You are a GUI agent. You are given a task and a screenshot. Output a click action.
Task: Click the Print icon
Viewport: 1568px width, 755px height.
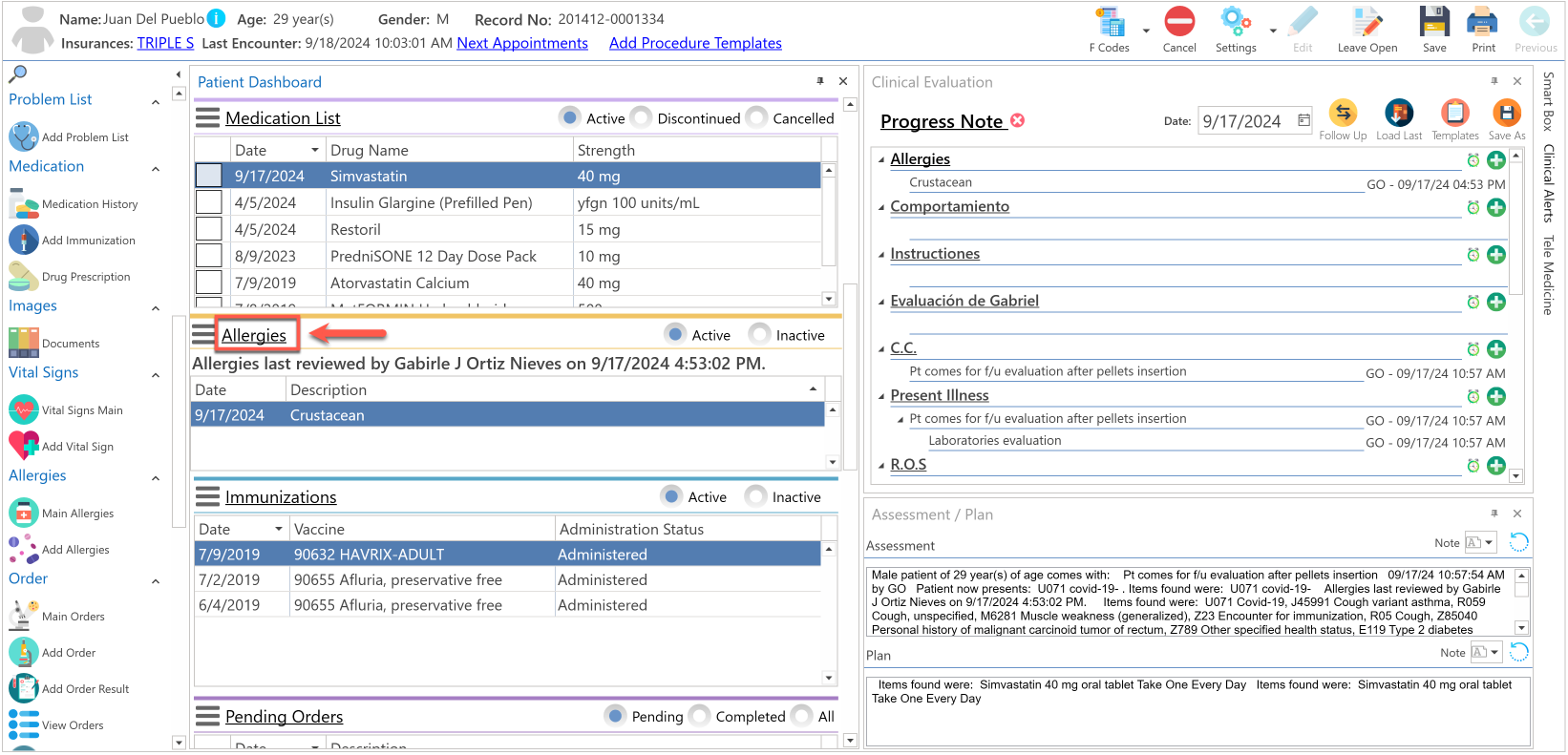point(1483,22)
